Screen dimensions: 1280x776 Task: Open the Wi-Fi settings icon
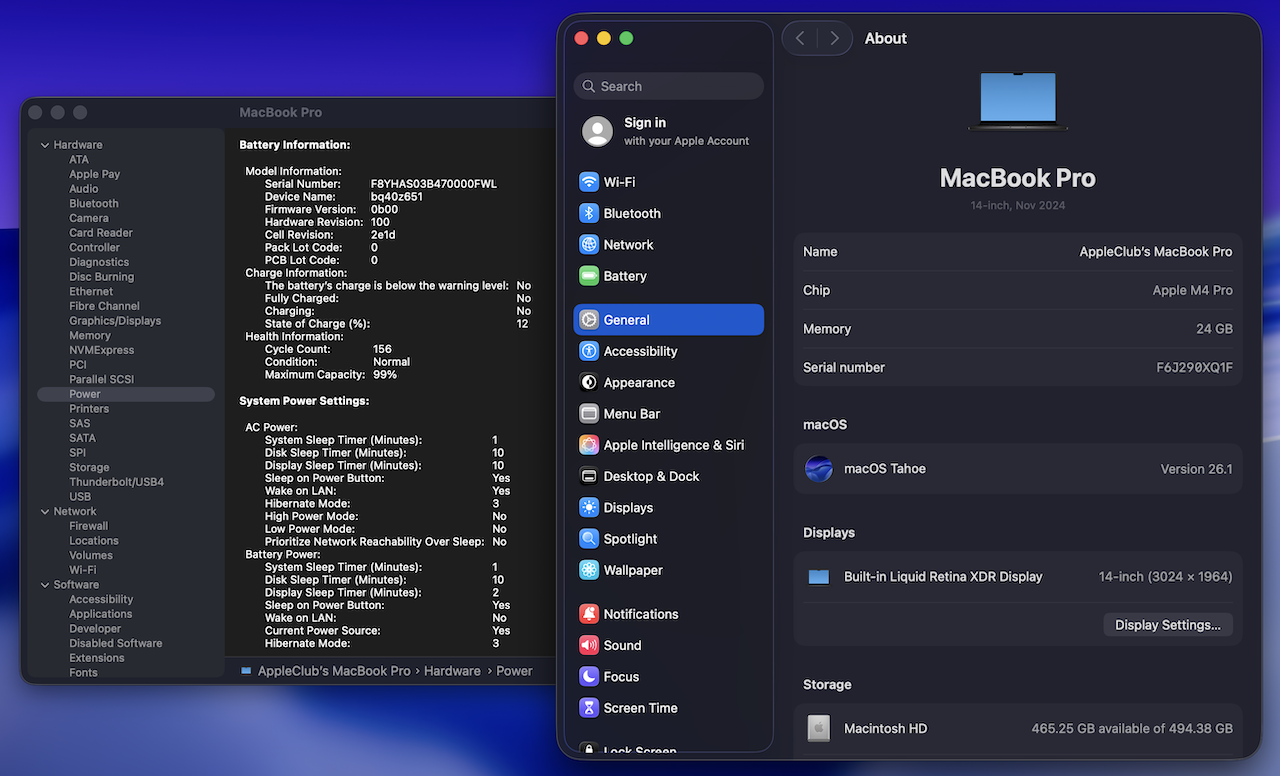(589, 182)
